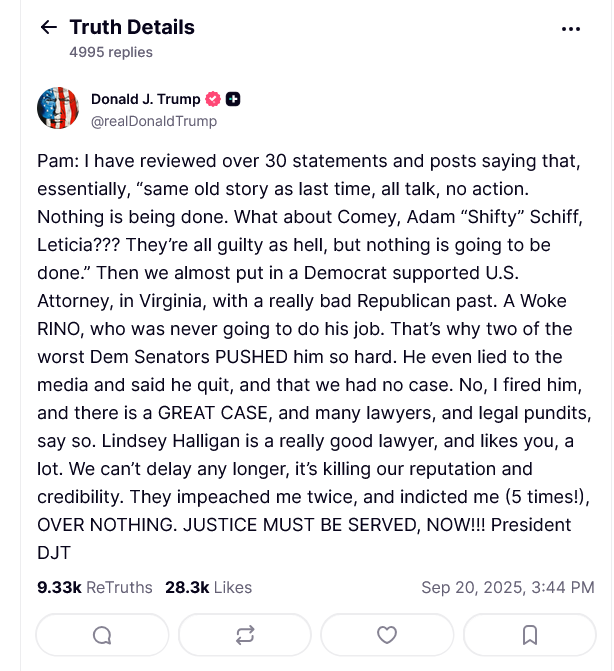Open the three-dot more options menu
The image size is (614, 671).
click(571, 29)
